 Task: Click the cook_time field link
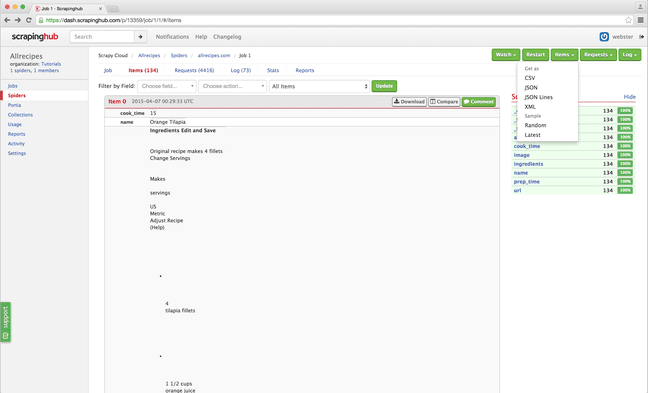(x=526, y=146)
